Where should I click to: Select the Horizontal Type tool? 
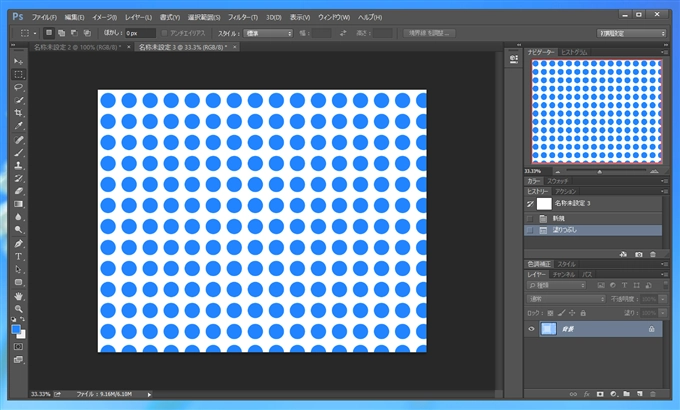(x=18, y=256)
